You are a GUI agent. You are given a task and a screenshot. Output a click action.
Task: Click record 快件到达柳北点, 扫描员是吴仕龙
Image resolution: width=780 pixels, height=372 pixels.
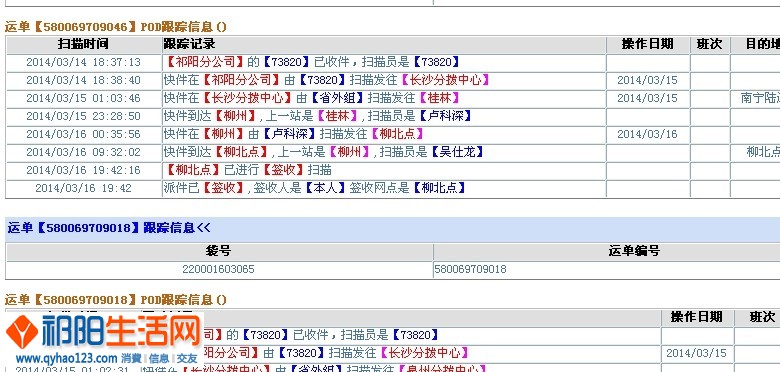(x=324, y=152)
